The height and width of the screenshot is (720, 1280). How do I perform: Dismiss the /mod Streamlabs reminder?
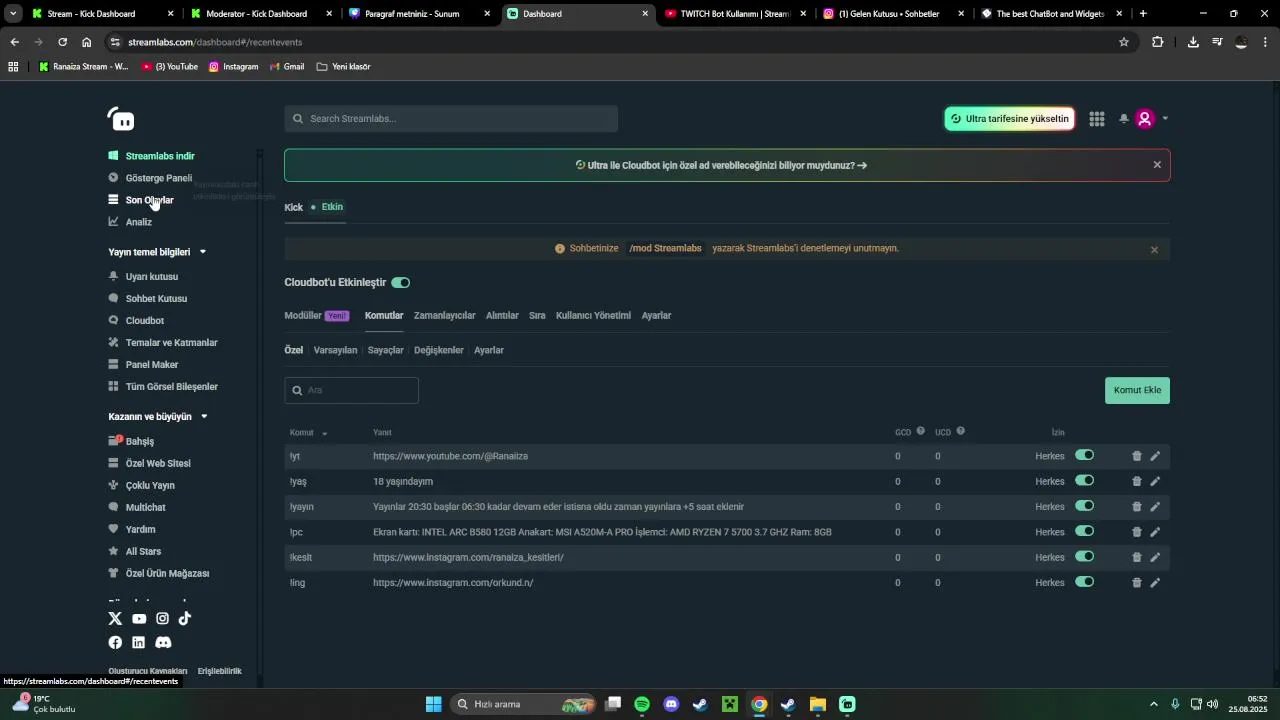[1154, 250]
